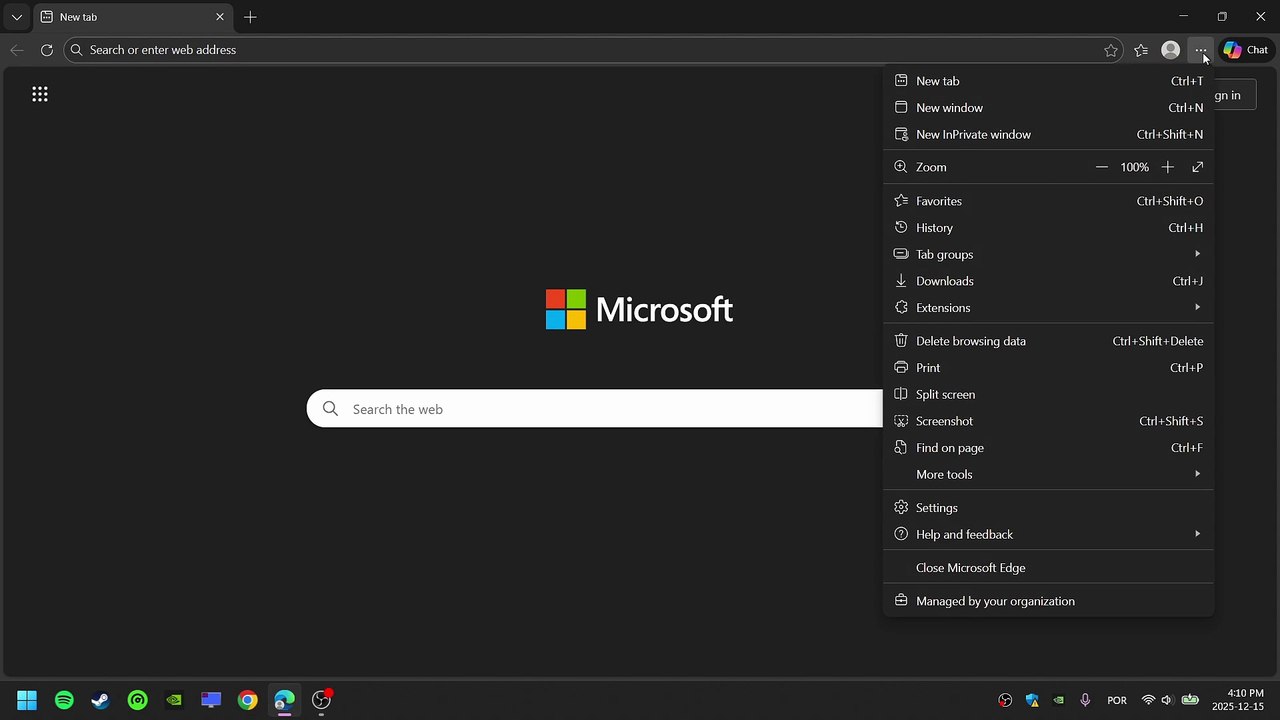Open the profile avatar icon
The height and width of the screenshot is (720, 1280).
(1171, 50)
